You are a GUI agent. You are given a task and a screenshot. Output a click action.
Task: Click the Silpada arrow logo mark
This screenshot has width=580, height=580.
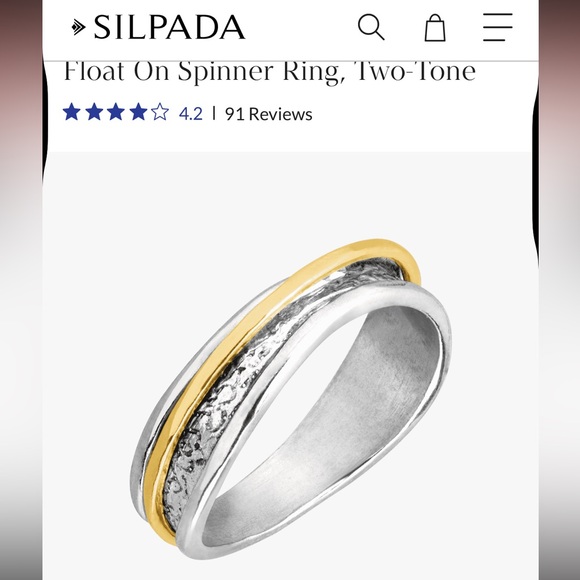coord(78,27)
